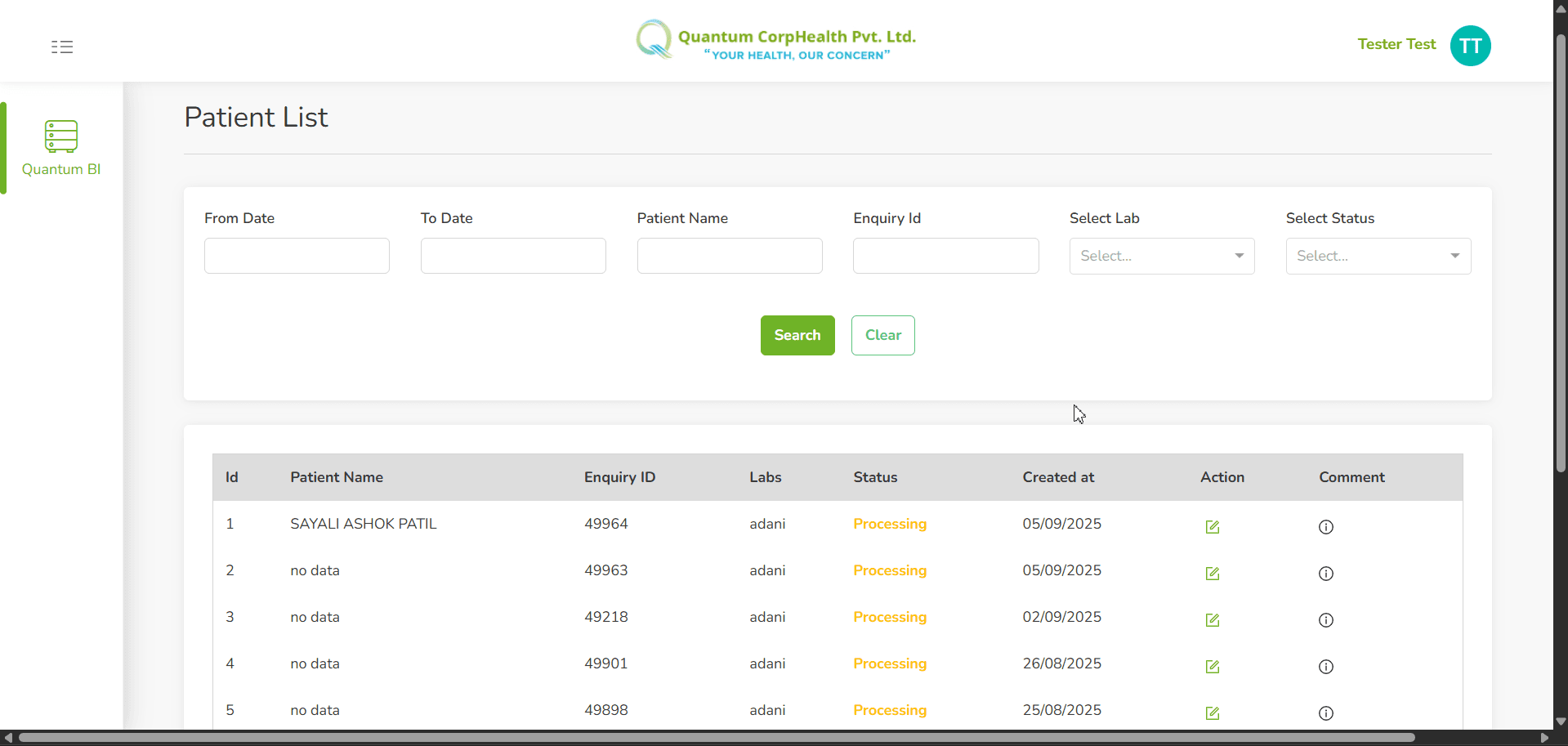The image size is (1568, 746).
Task: Show comment details for enquiry 49963
Action: [x=1325, y=574]
